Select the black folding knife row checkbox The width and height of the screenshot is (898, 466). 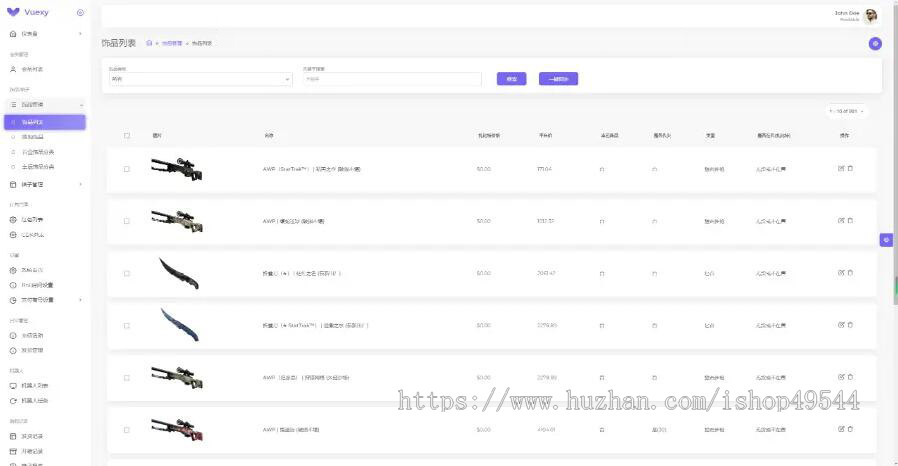point(127,274)
